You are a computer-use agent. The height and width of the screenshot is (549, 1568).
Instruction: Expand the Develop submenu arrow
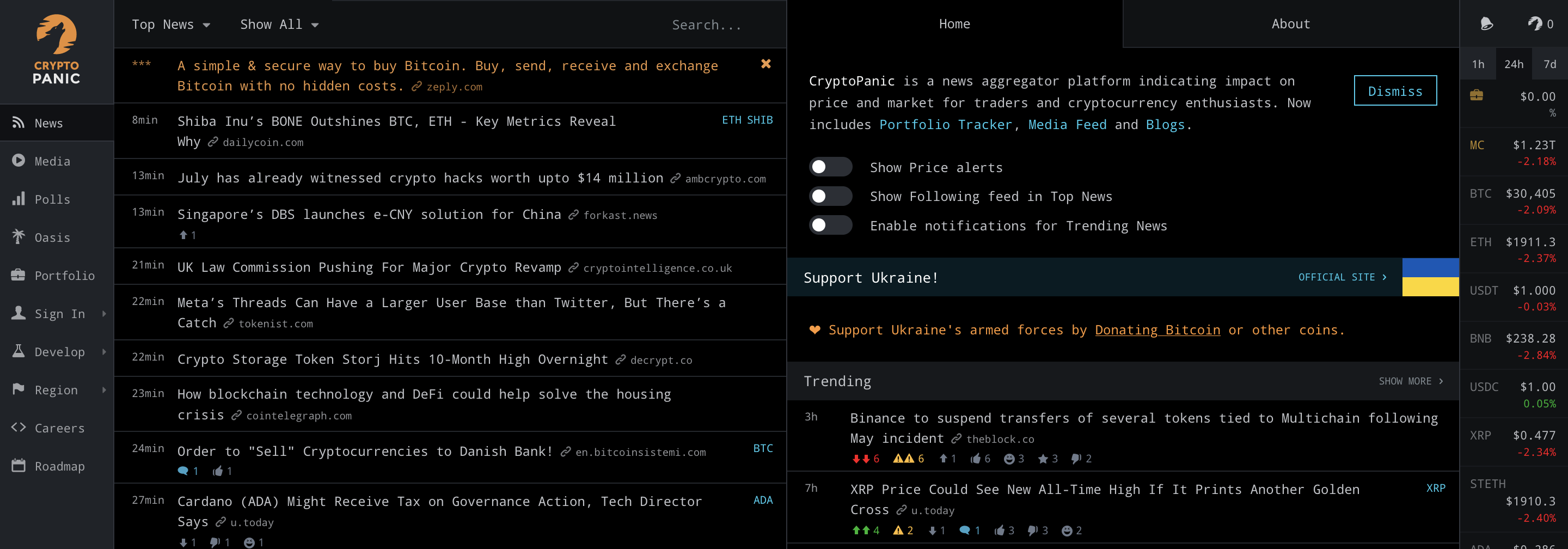[x=104, y=352]
